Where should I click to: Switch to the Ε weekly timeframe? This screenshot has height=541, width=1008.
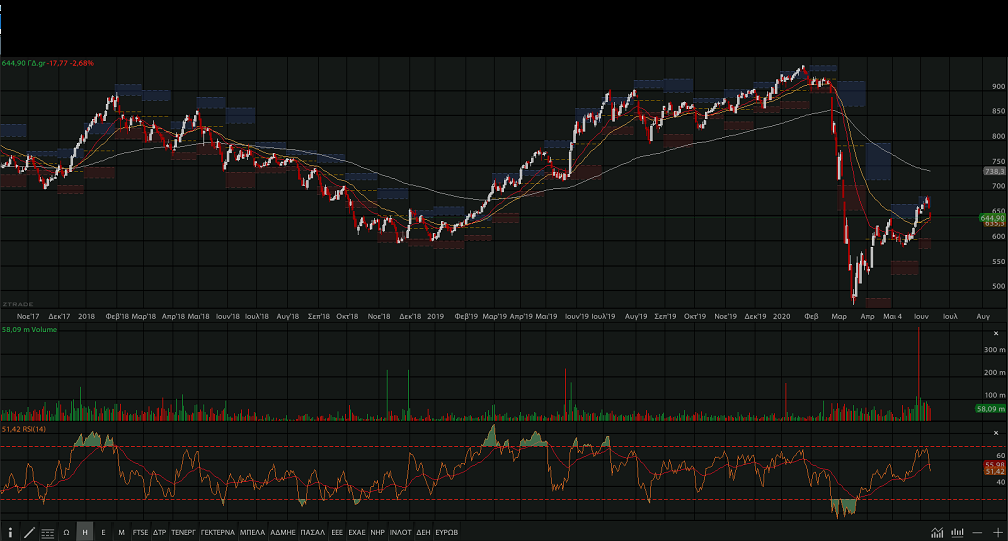point(103,532)
